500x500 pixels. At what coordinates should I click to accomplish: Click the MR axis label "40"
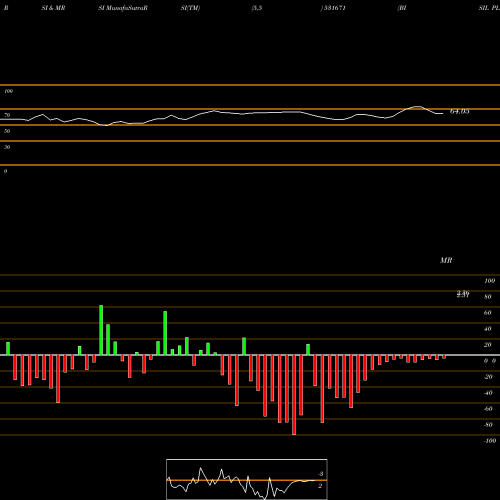pos(488,329)
